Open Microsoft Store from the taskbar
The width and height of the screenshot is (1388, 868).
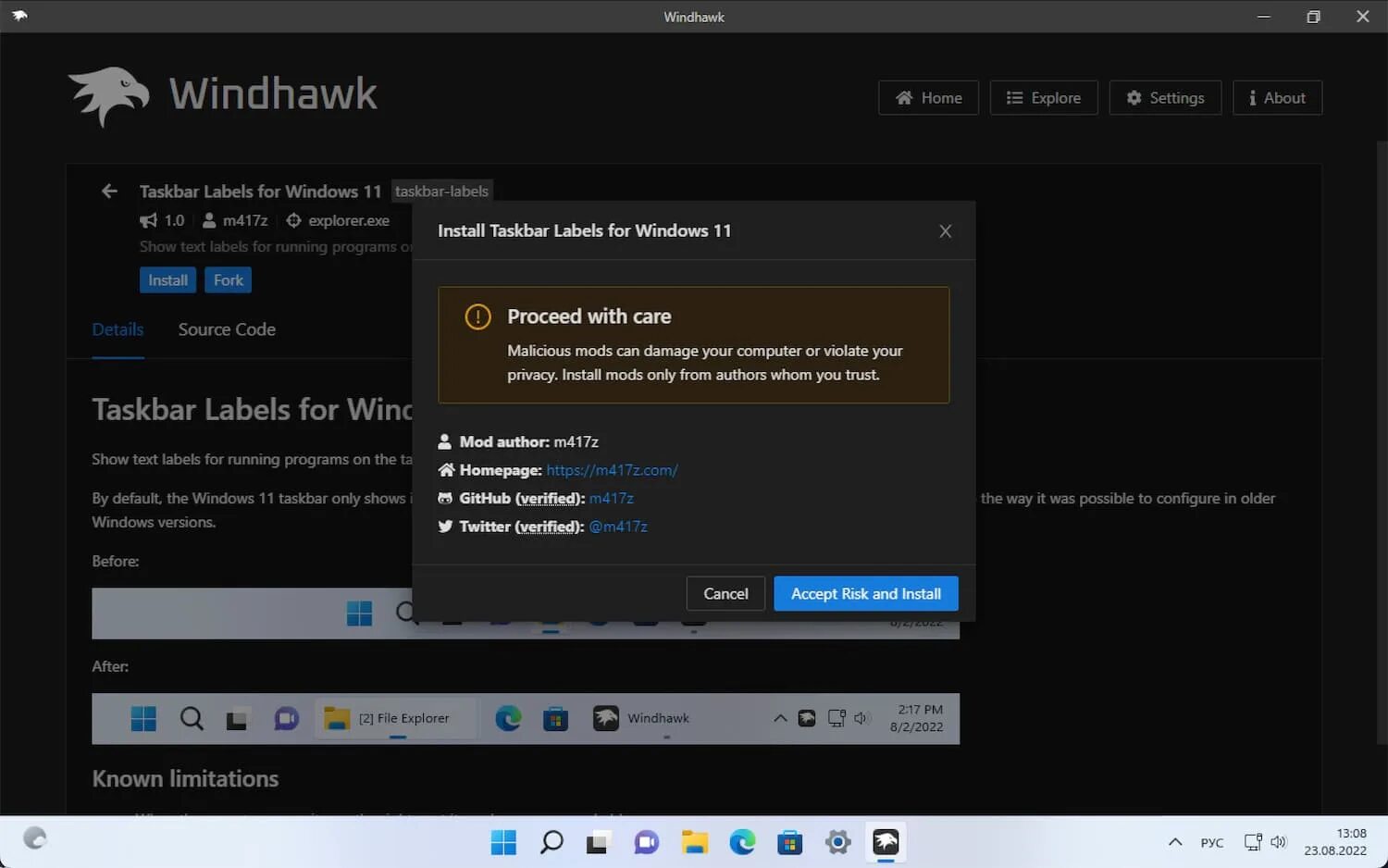pyautogui.click(x=790, y=842)
